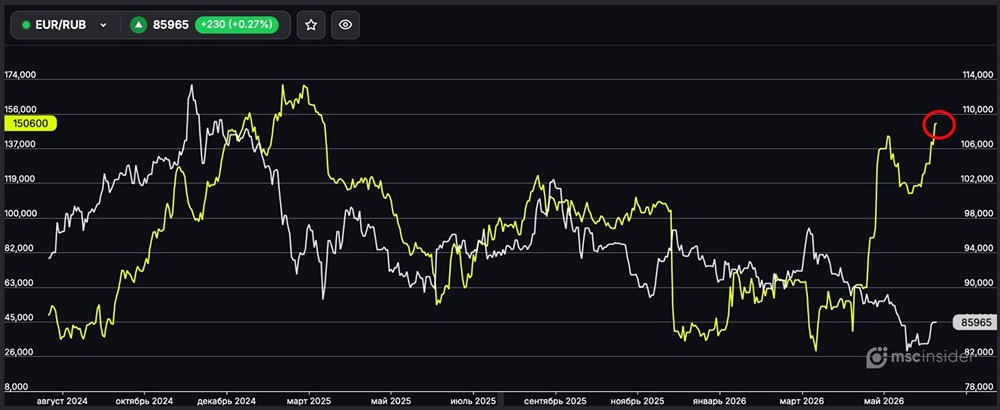Click the май 2025 date label
Viewport: 1000px width, 410px height.
pos(391,402)
